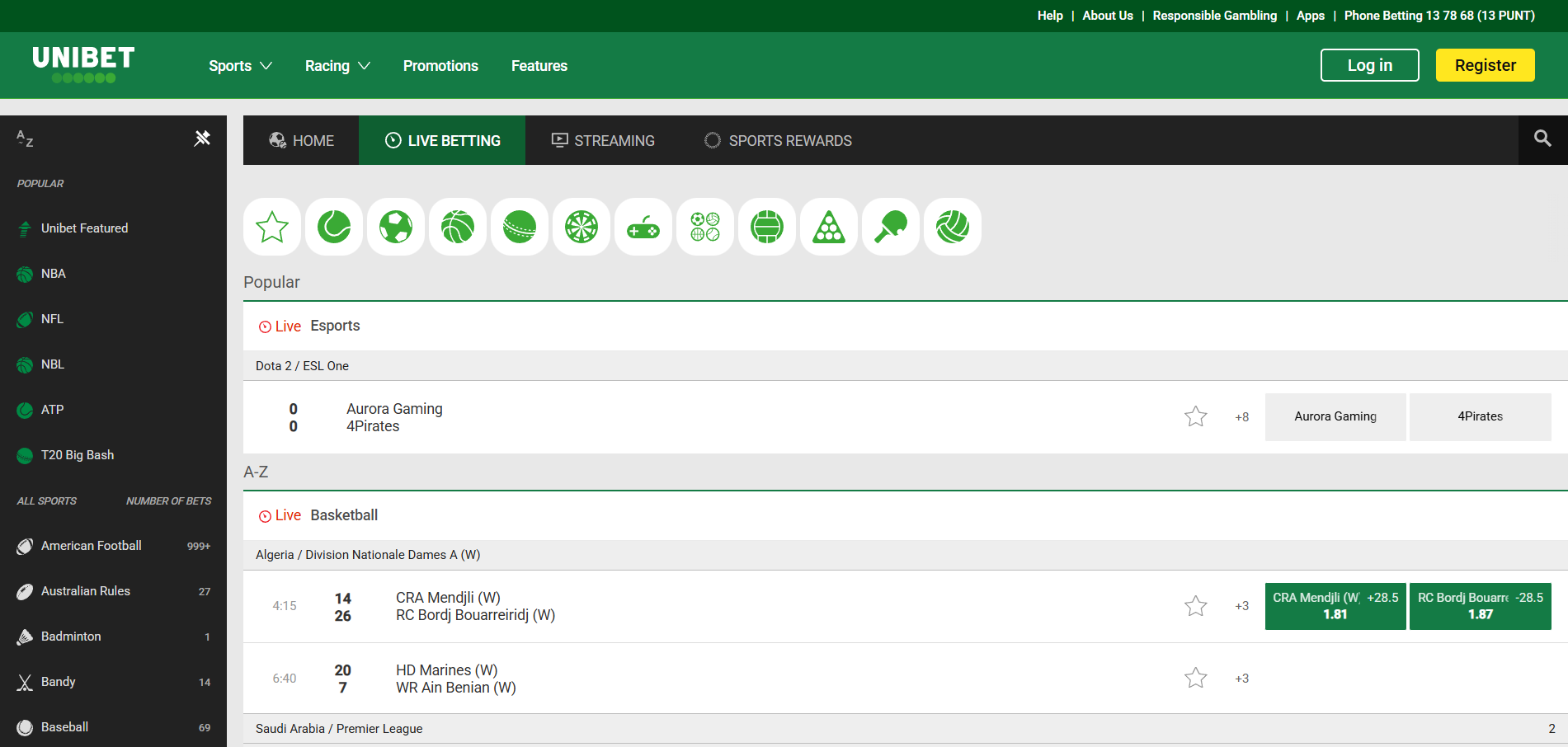Viewport: 1568px width, 747px height.
Task: Open Bandy in all sports list
Action: coord(113,682)
